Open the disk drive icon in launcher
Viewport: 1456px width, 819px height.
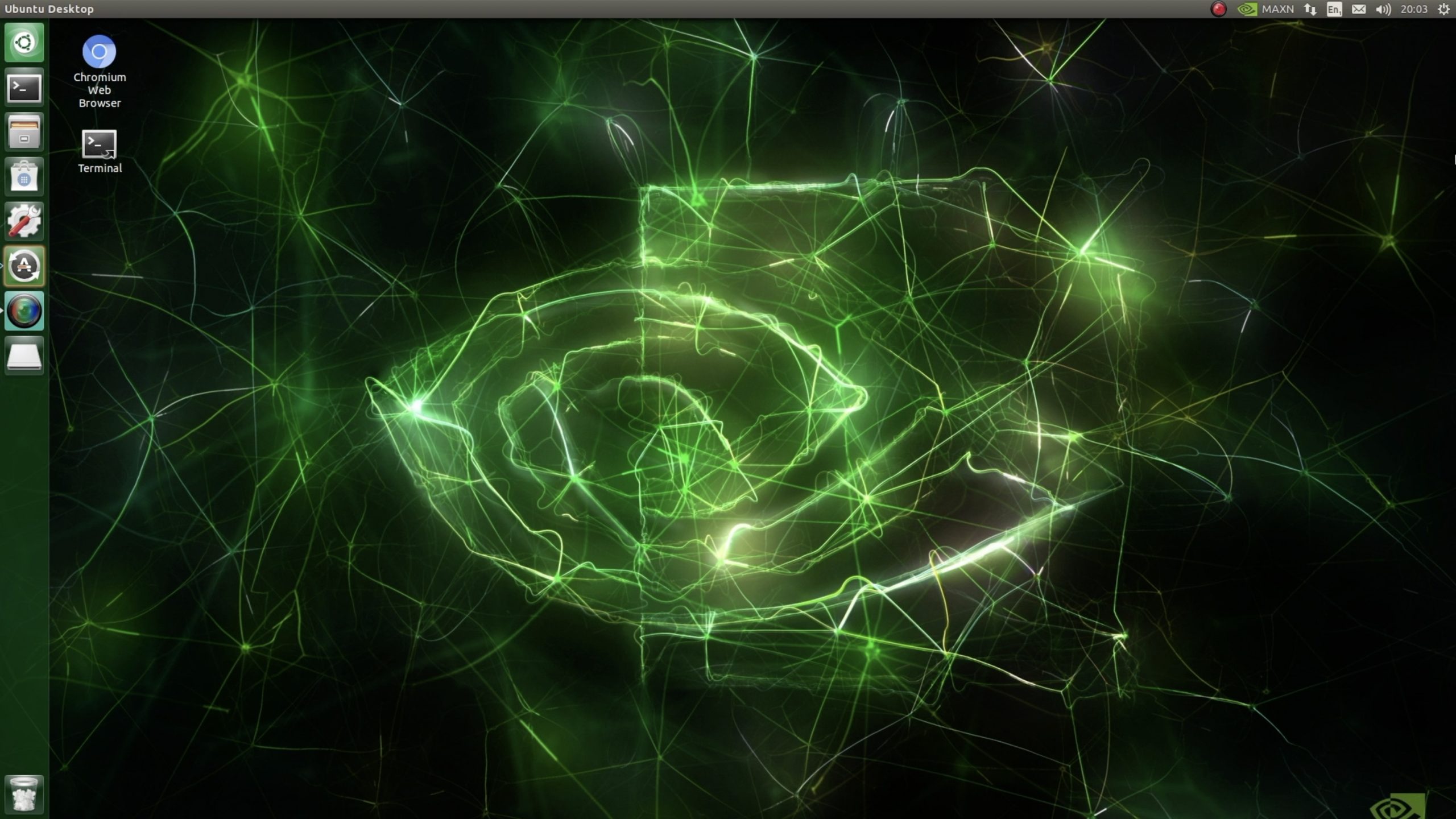[24, 354]
